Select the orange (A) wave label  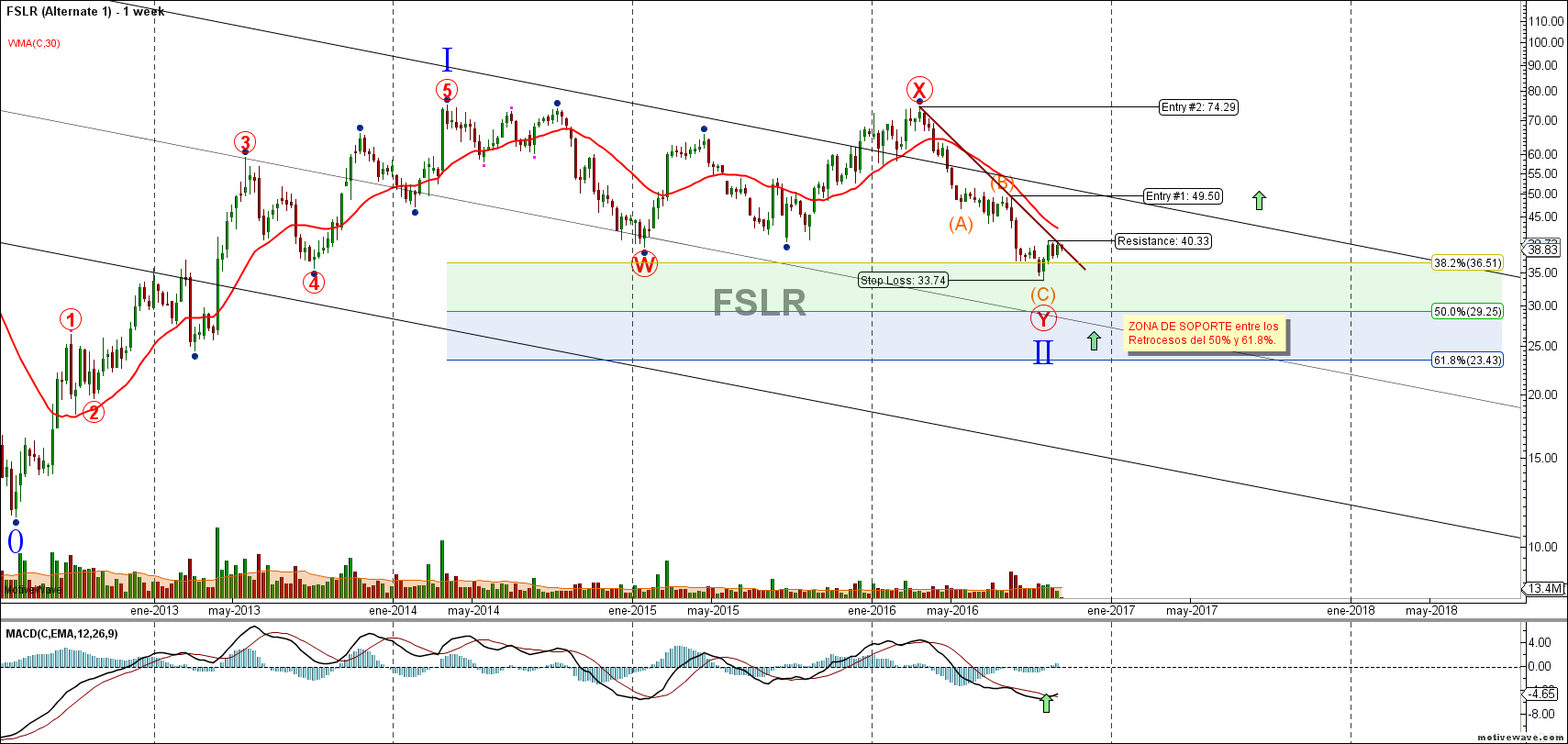pos(961,224)
